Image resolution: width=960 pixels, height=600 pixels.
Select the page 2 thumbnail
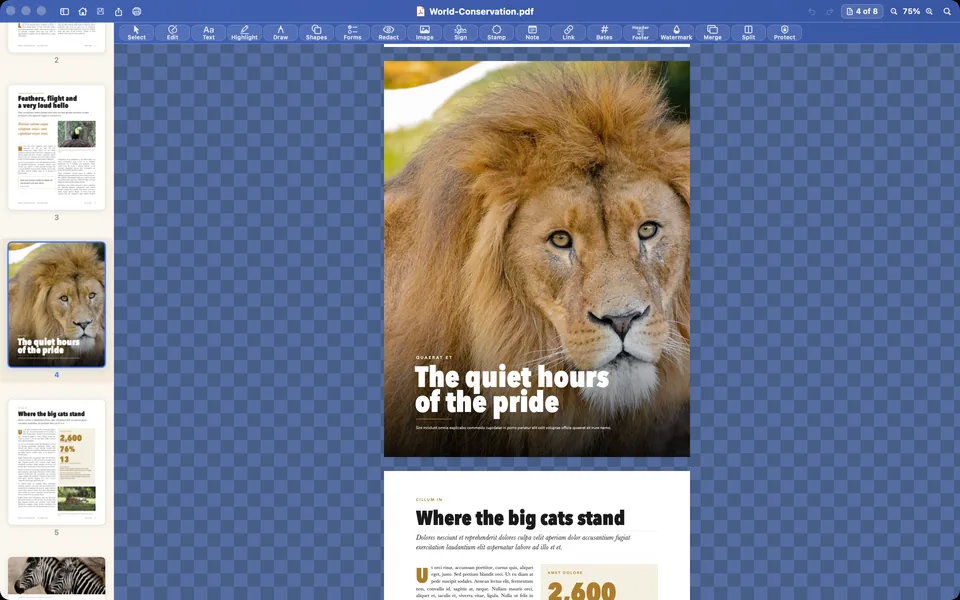point(56,37)
